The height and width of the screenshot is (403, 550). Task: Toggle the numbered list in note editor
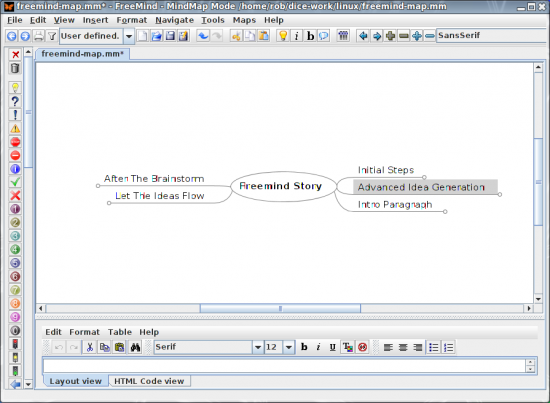pyautogui.click(x=448, y=347)
